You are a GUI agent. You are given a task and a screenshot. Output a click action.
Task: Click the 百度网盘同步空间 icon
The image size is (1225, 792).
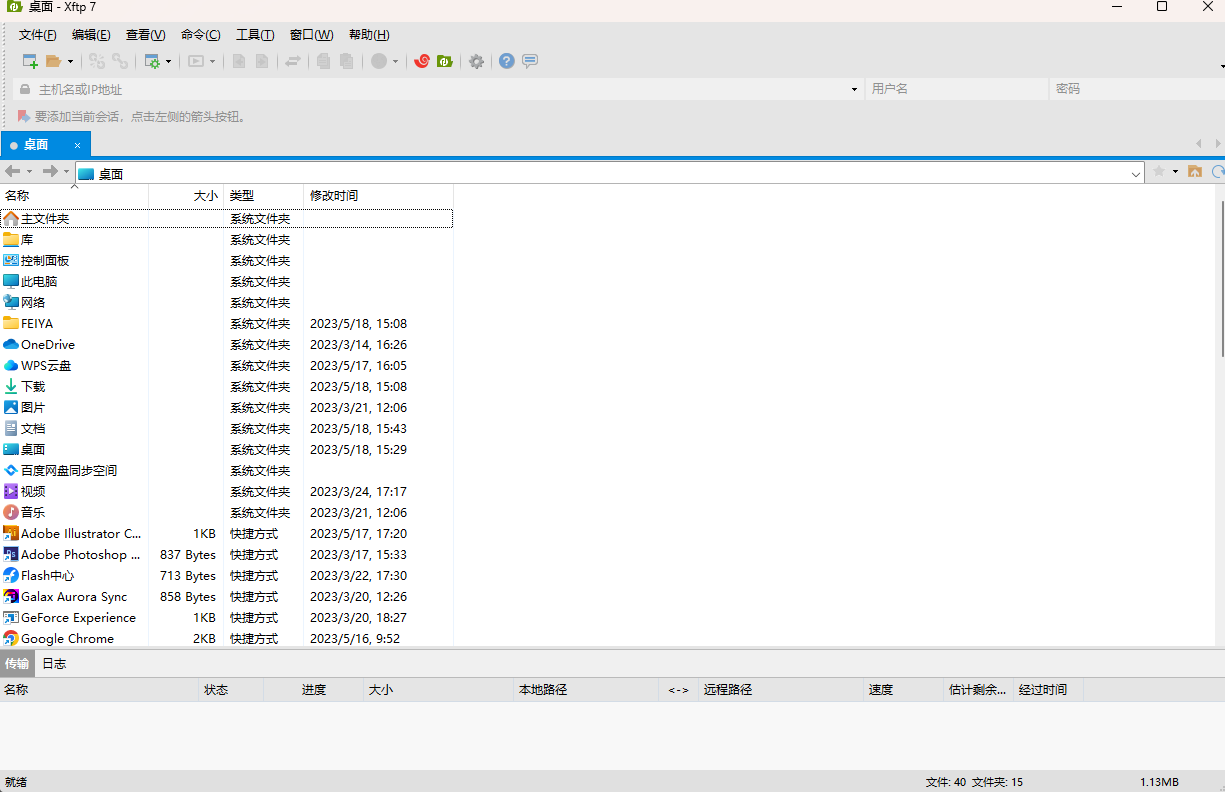click(x=11, y=470)
